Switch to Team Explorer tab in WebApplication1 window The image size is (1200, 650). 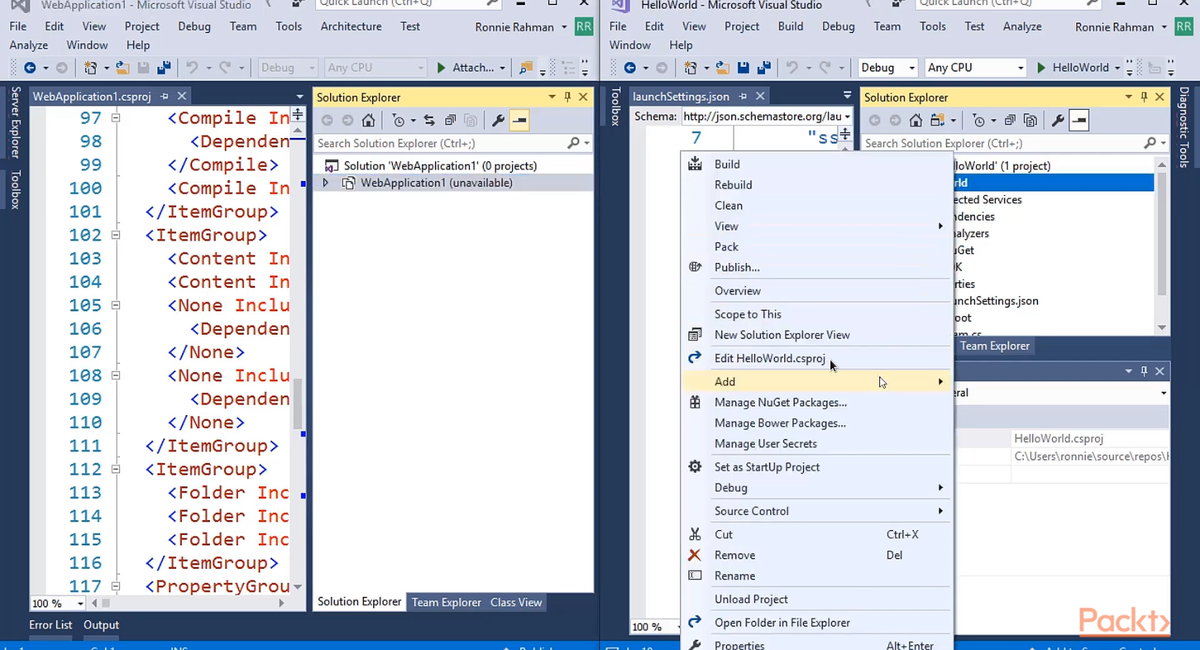[446, 602]
